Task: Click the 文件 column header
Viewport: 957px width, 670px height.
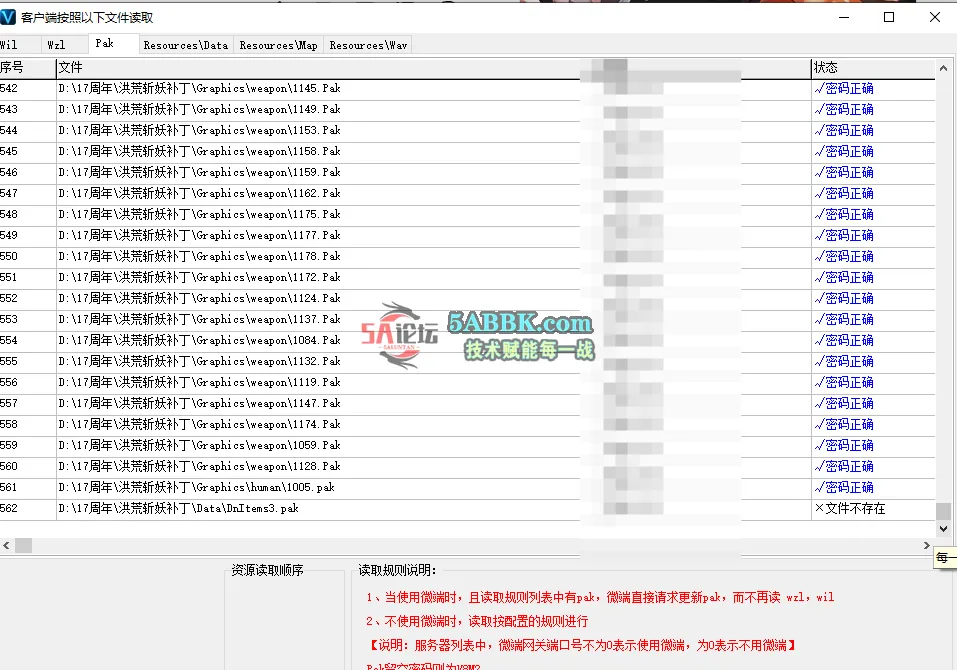Action: 433,68
